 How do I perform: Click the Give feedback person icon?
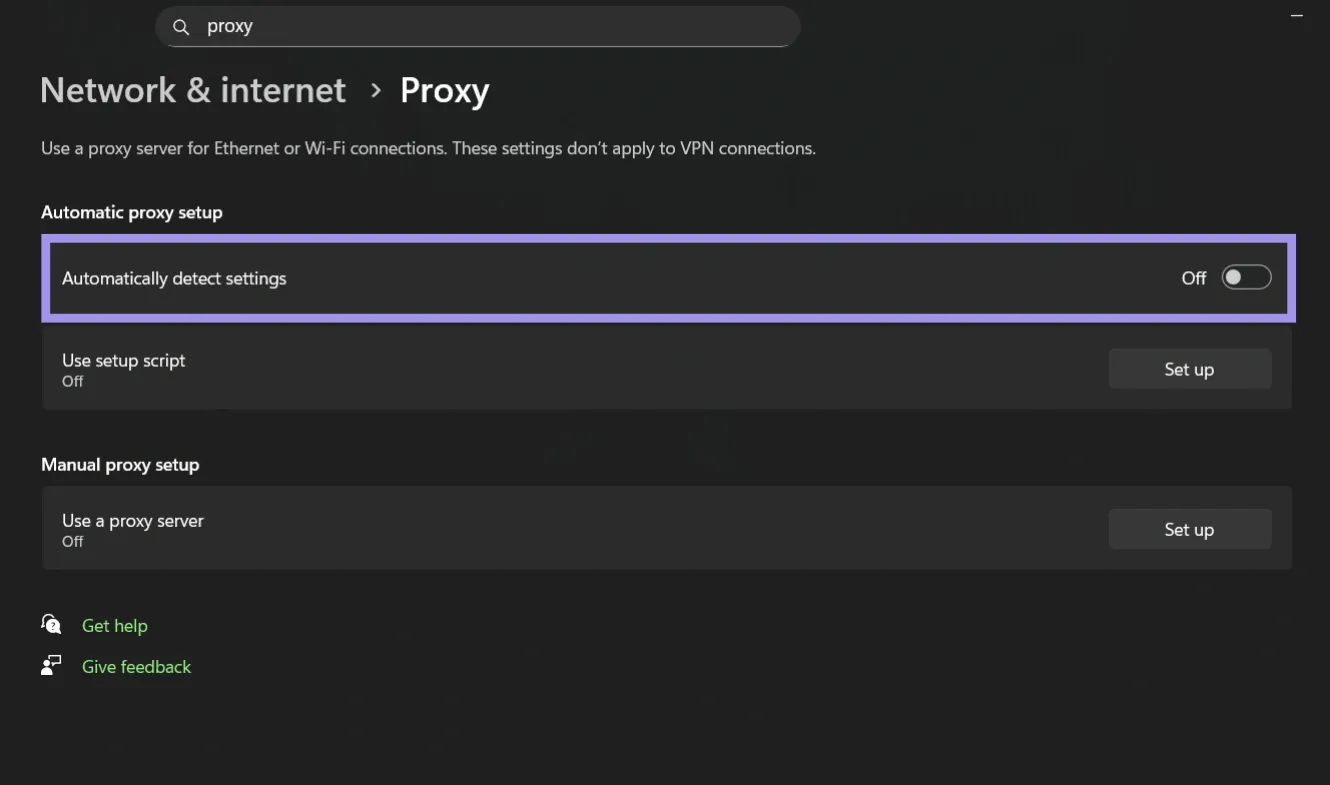coord(50,664)
